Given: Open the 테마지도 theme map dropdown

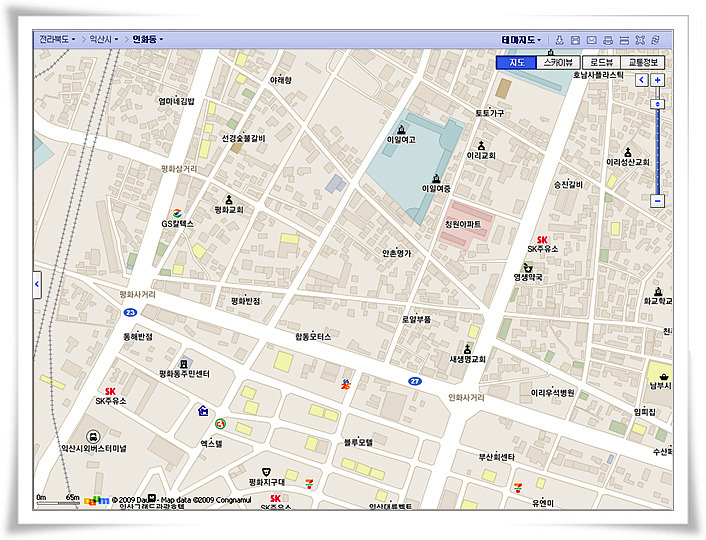Looking at the screenshot, I should pyautogui.click(x=521, y=40).
